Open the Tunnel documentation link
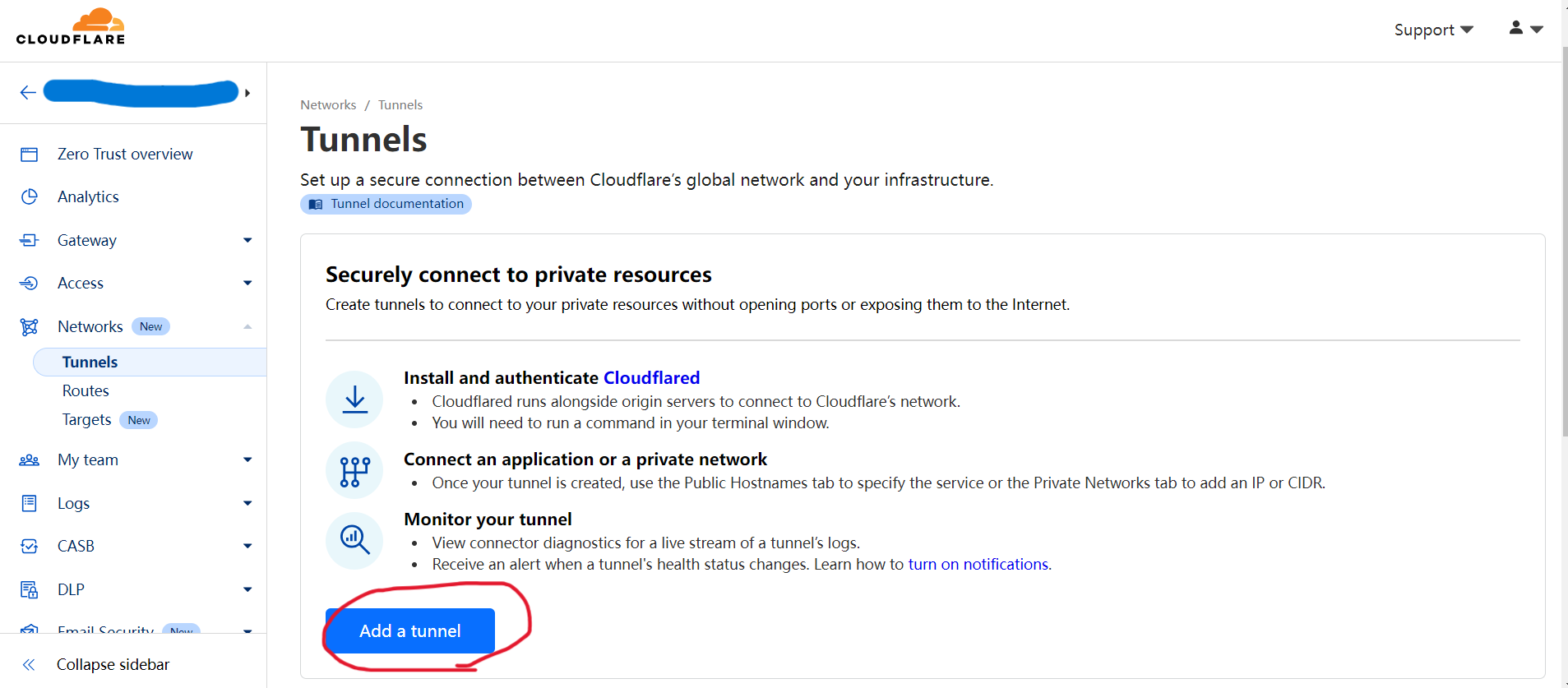Image resolution: width=1568 pixels, height=688 pixels. [x=386, y=204]
